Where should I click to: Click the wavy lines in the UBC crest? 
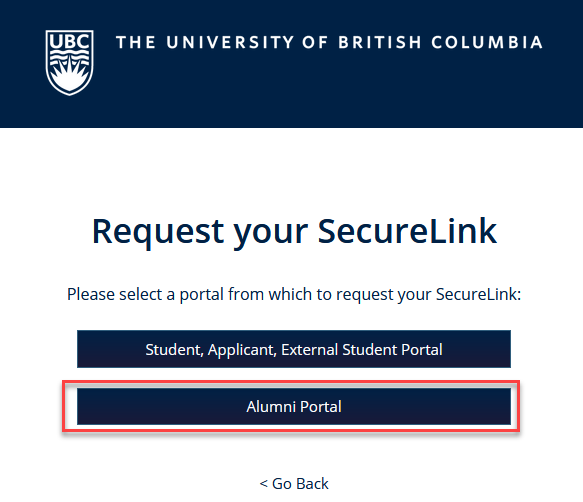70,57
